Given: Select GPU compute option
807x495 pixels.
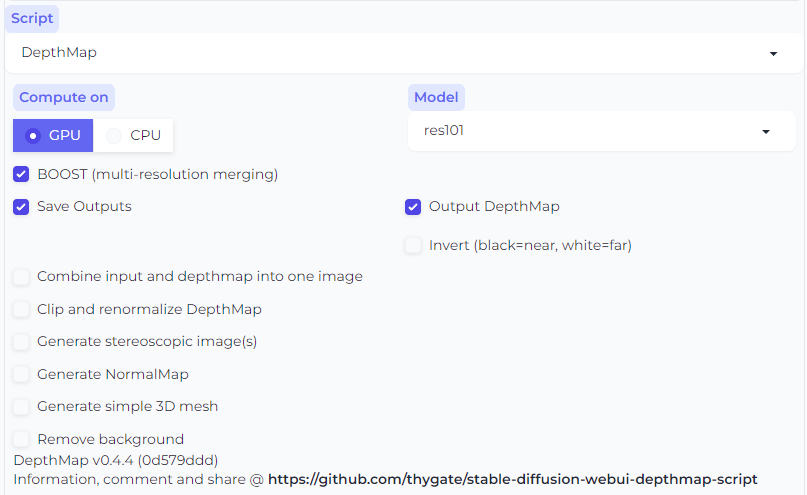Looking at the screenshot, I should (53, 135).
